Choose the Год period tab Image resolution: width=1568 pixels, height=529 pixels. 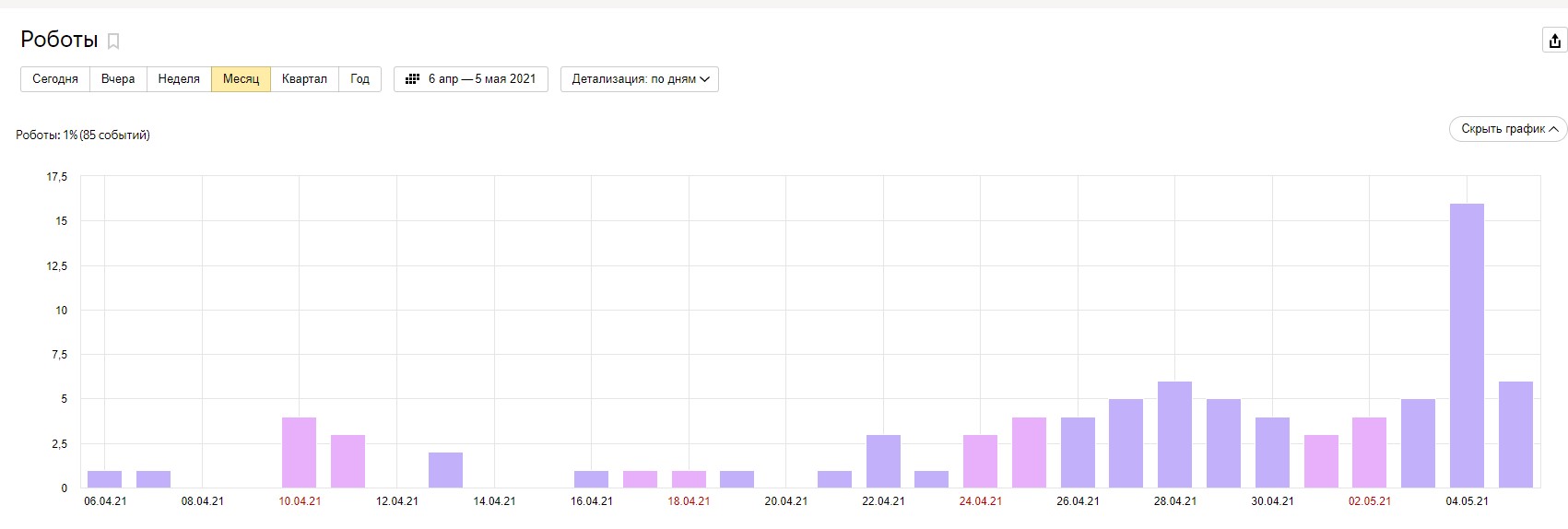tap(360, 79)
